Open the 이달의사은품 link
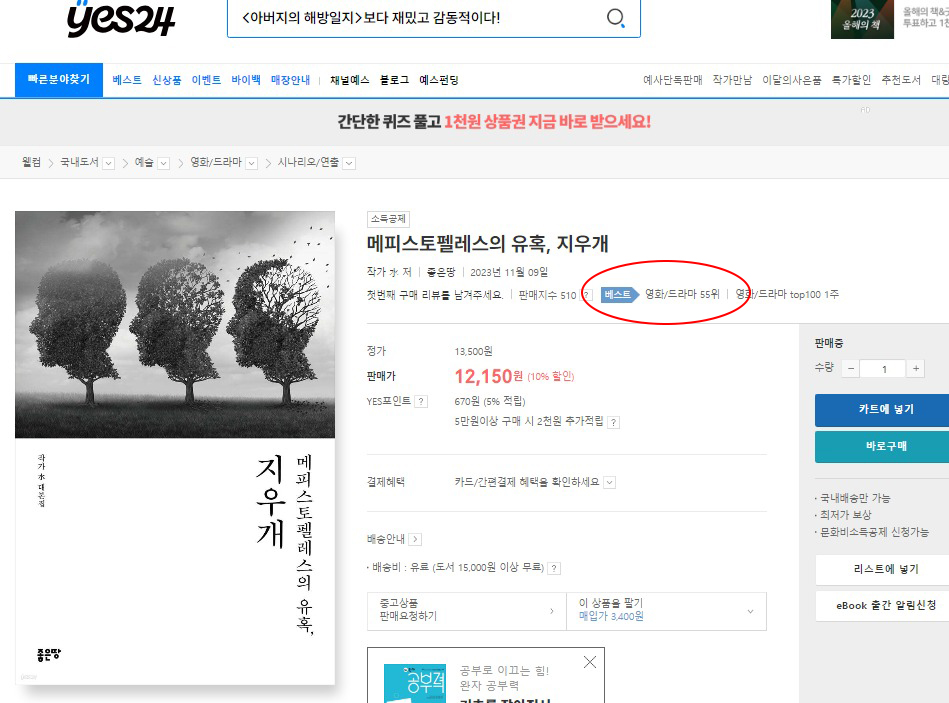Screen dimensions: 949x703 [792, 80]
